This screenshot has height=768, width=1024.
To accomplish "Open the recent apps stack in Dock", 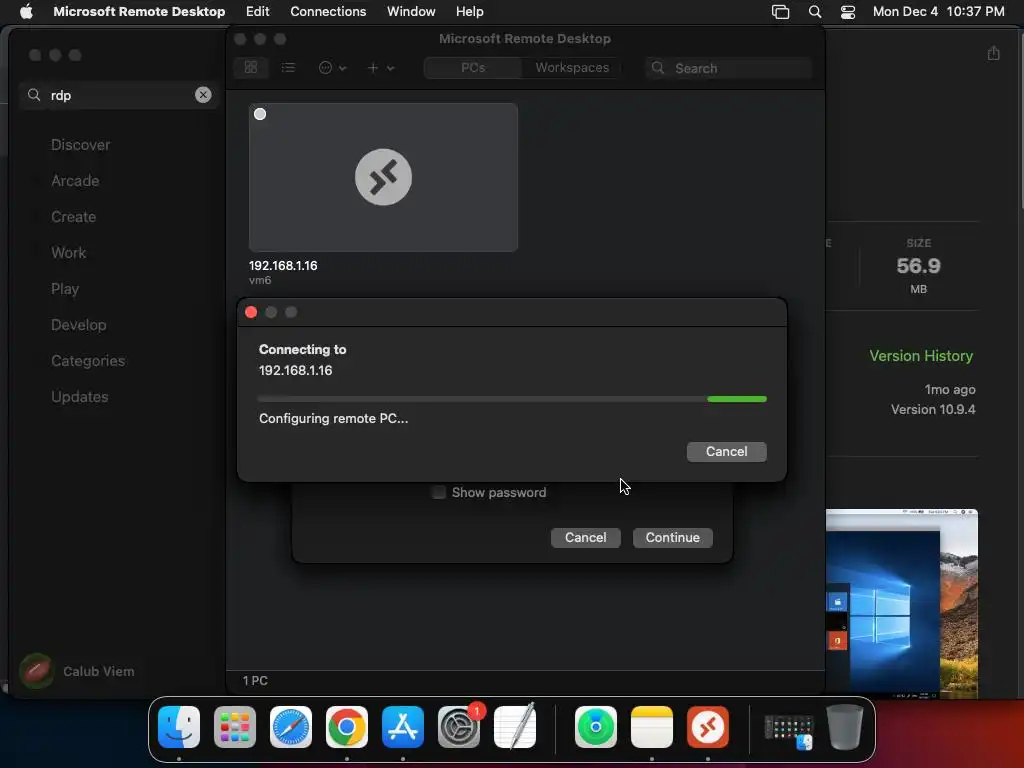I will 789,731.
